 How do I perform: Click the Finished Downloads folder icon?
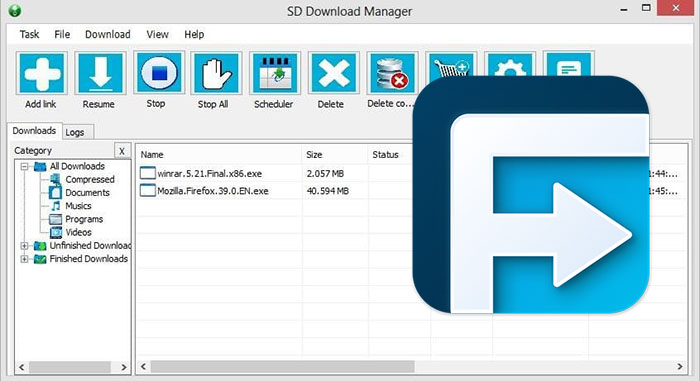click(x=40, y=259)
